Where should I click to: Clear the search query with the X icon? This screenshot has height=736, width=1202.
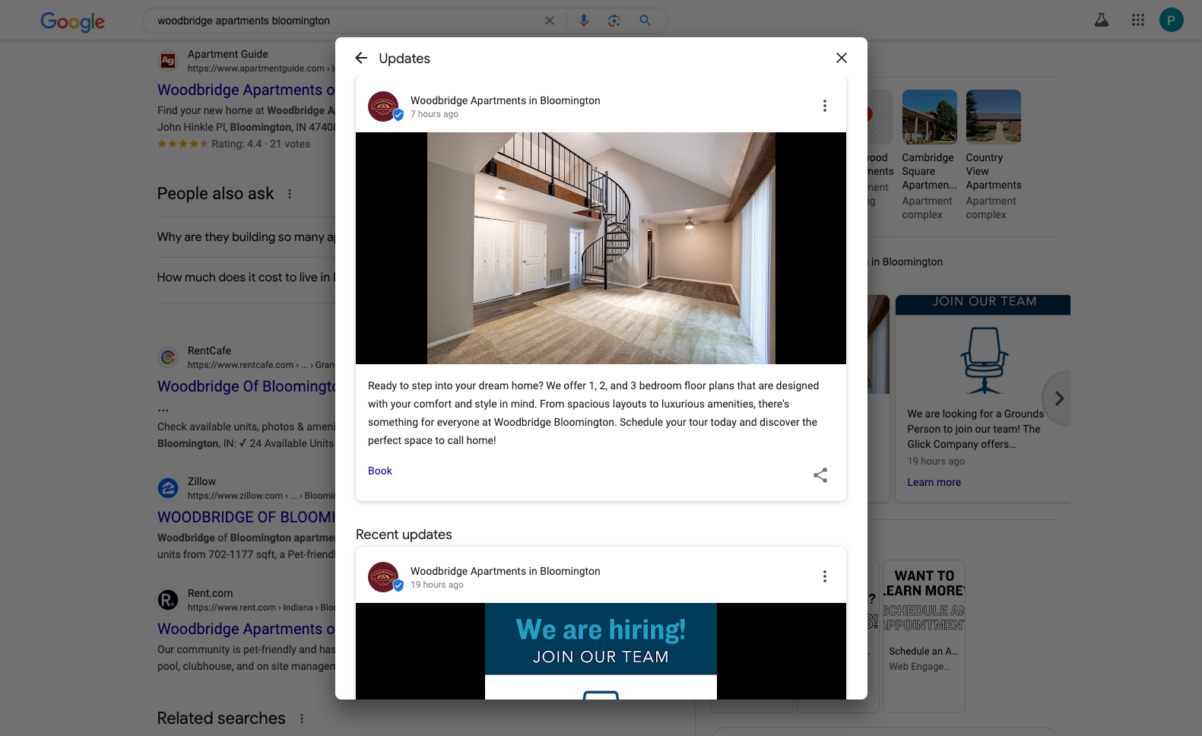point(549,19)
